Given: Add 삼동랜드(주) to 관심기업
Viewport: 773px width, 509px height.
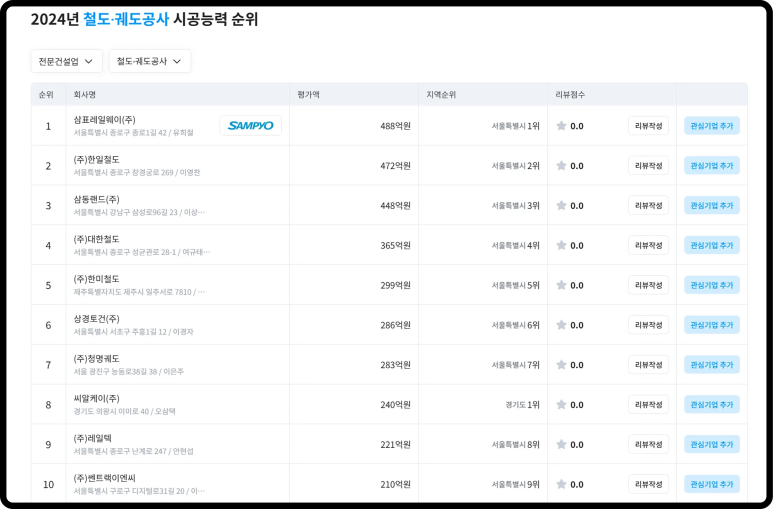Looking at the screenshot, I should [x=712, y=206].
